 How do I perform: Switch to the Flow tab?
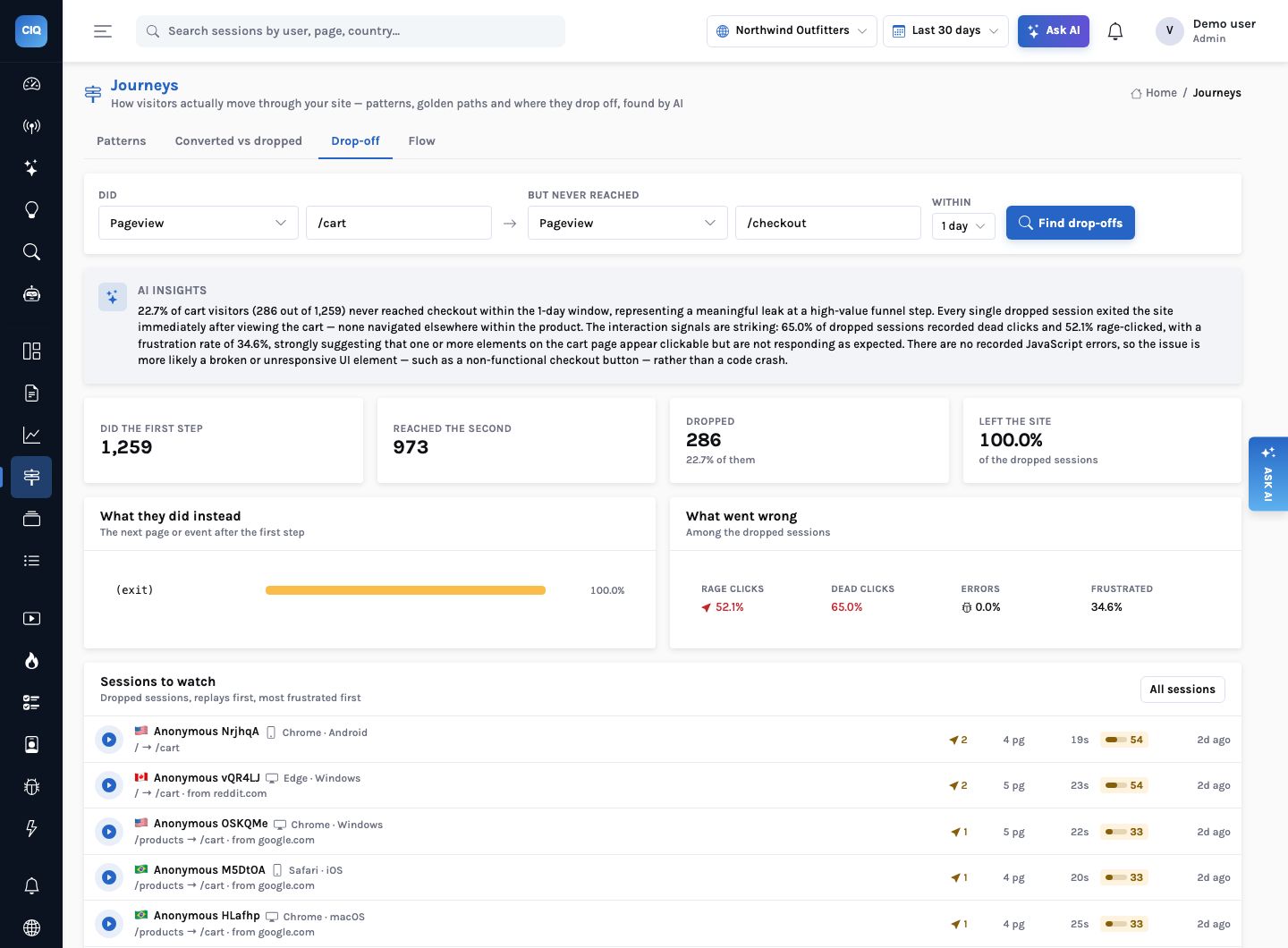click(421, 140)
